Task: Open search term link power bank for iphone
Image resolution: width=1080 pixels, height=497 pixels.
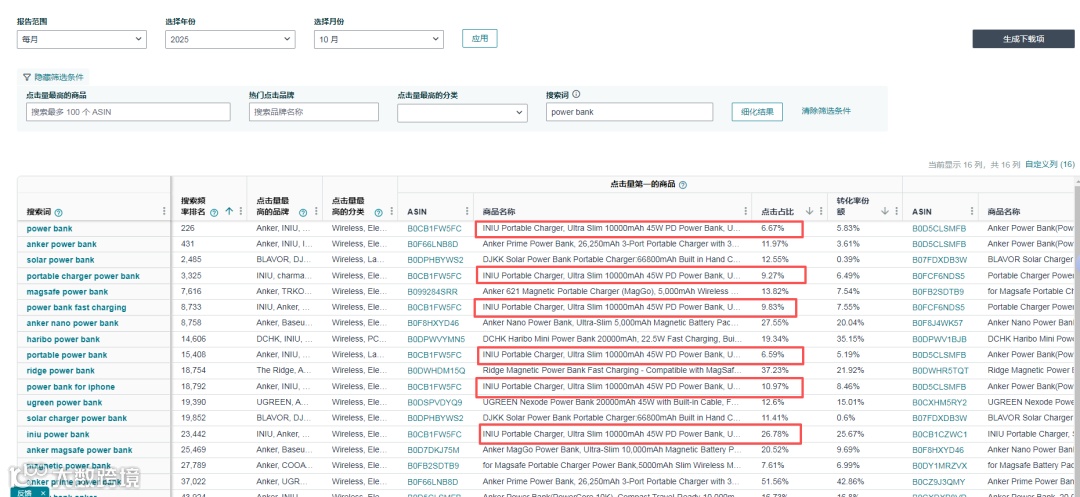Action: (x=70, y=387)
